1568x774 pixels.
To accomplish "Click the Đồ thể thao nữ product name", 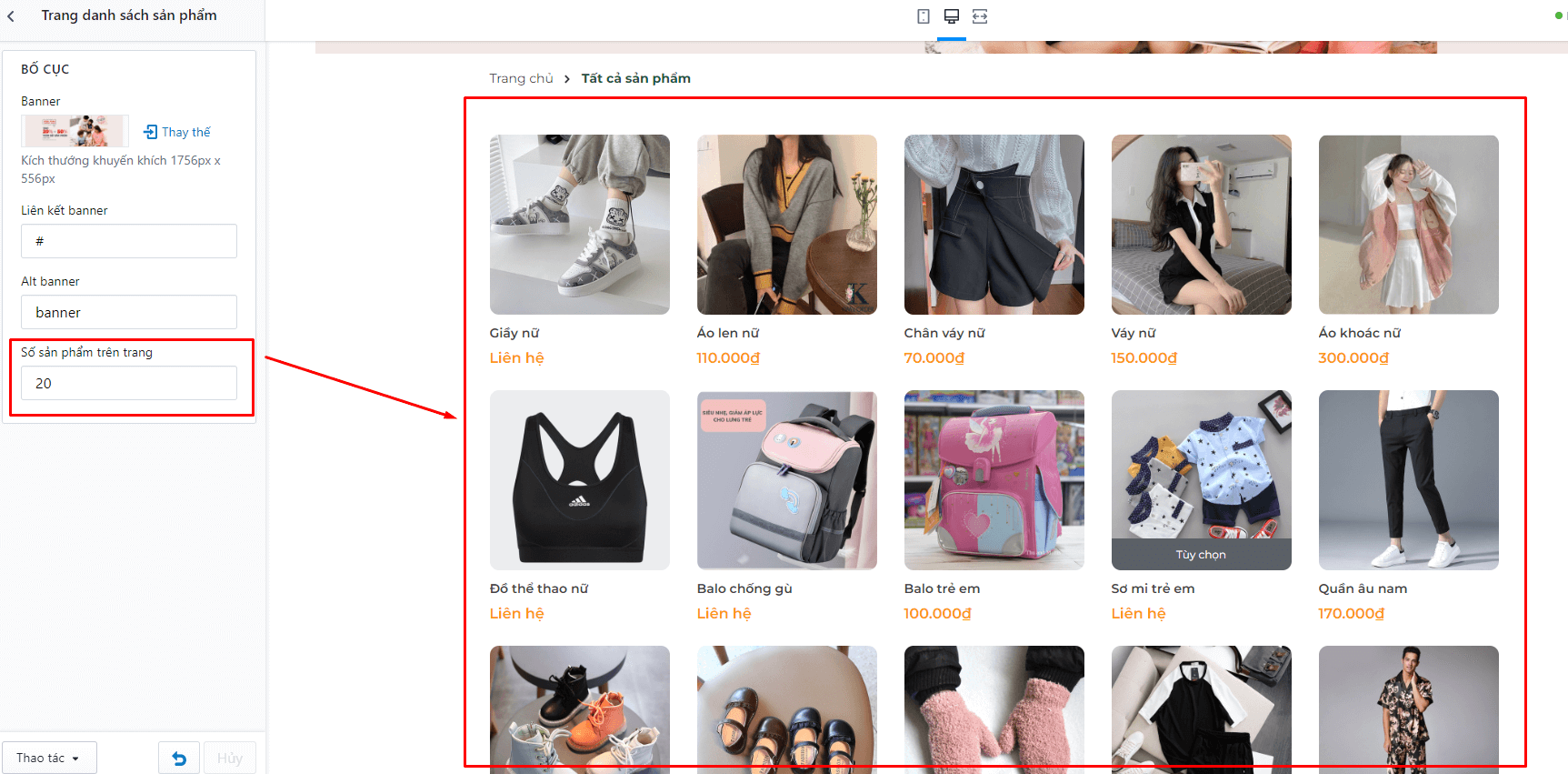I will (539, 588).
